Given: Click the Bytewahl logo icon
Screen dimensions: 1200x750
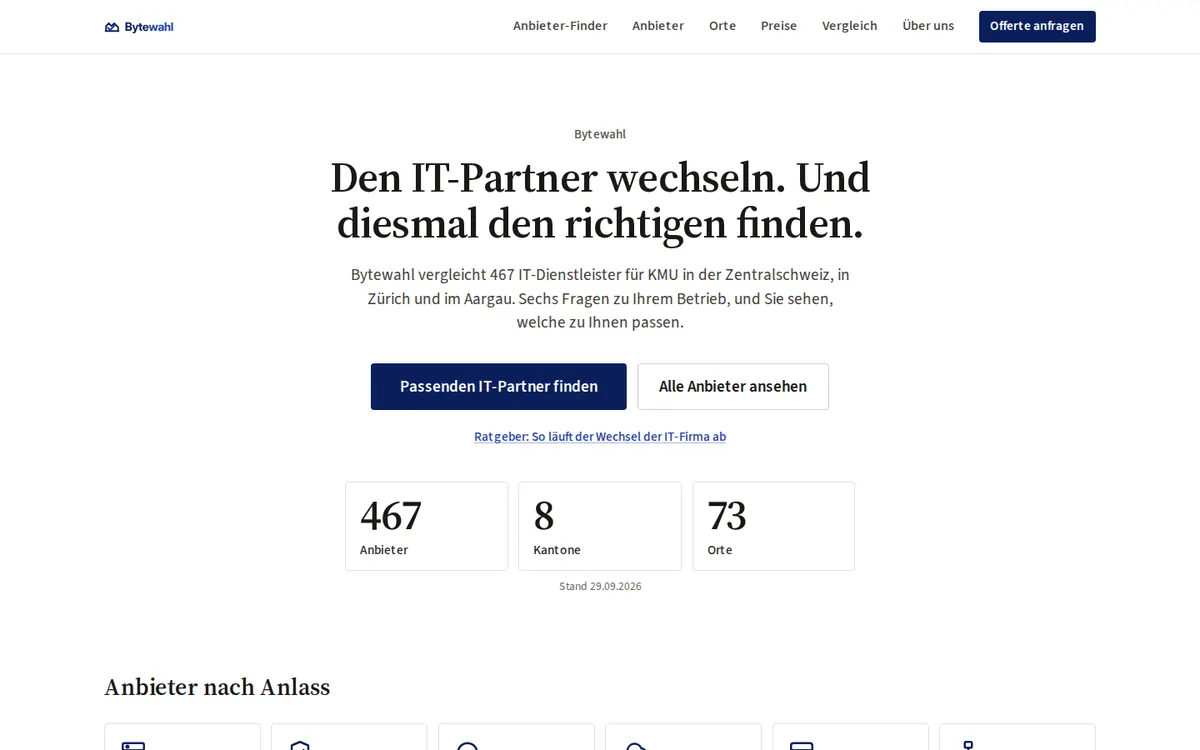Looking at the screenshot, I should click(112, 27).
